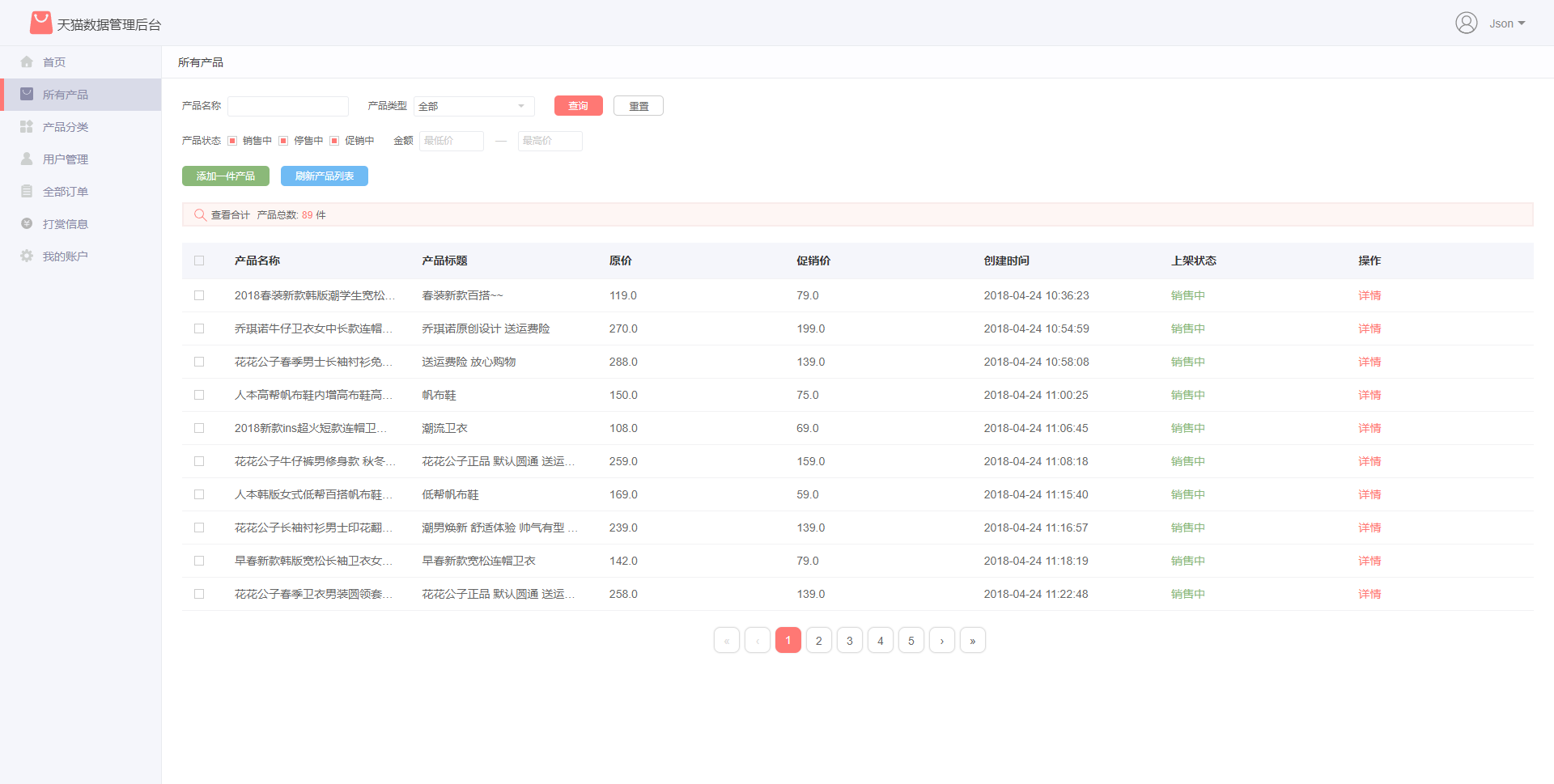Open the Json user dropdown
The width and height of the screenshot is (1554, 784).
click(1507, 23)
